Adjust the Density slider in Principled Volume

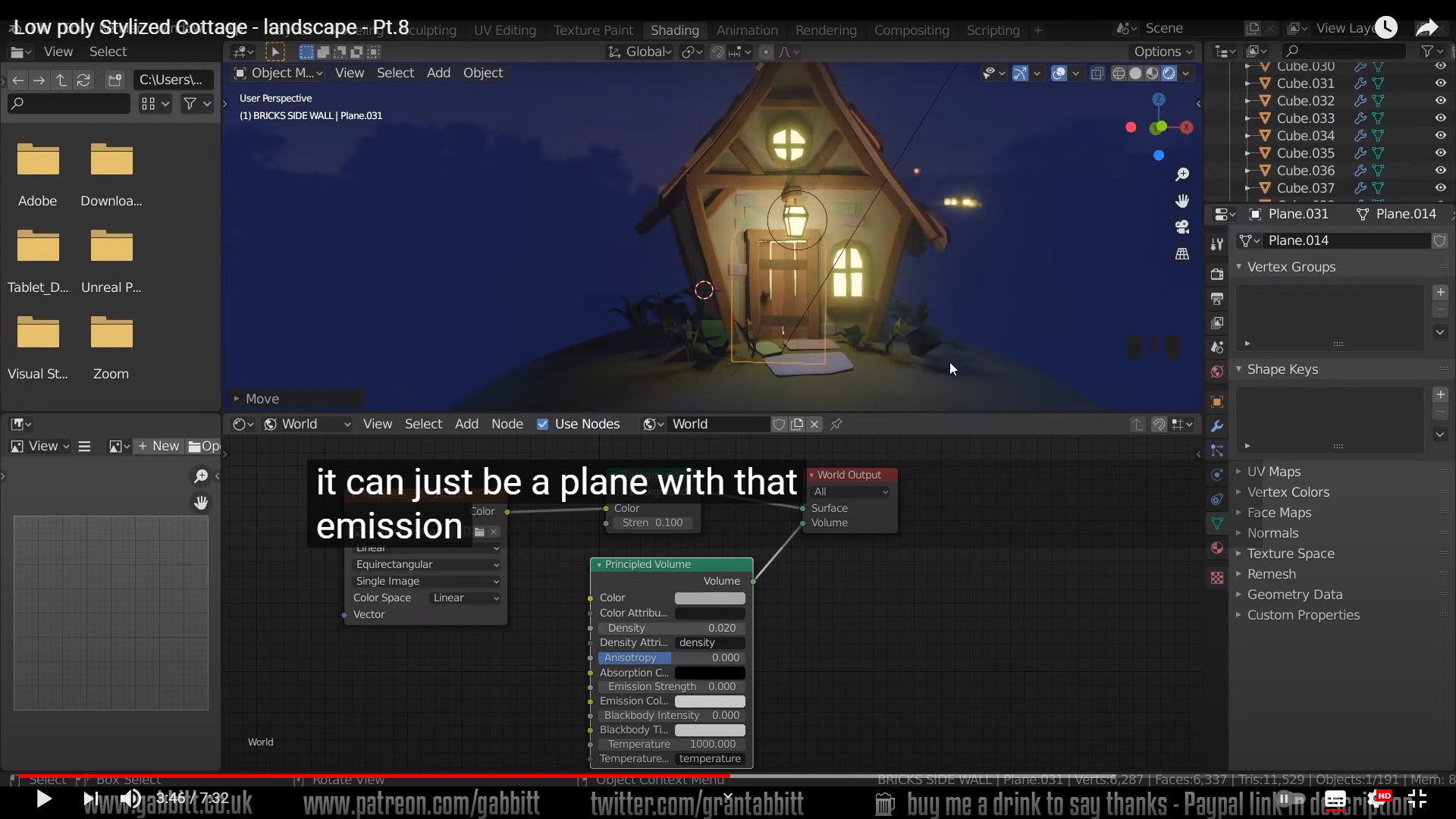(x=671, y=628)
